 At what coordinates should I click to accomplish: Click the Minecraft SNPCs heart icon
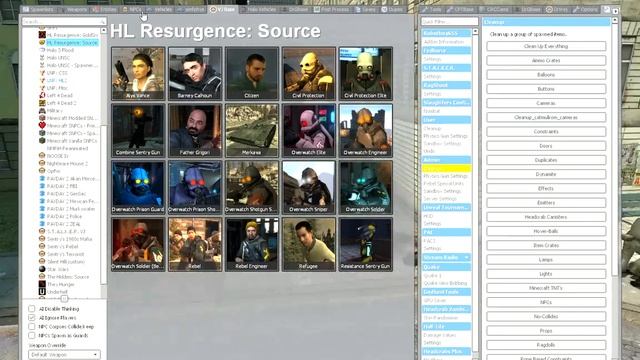42,125
